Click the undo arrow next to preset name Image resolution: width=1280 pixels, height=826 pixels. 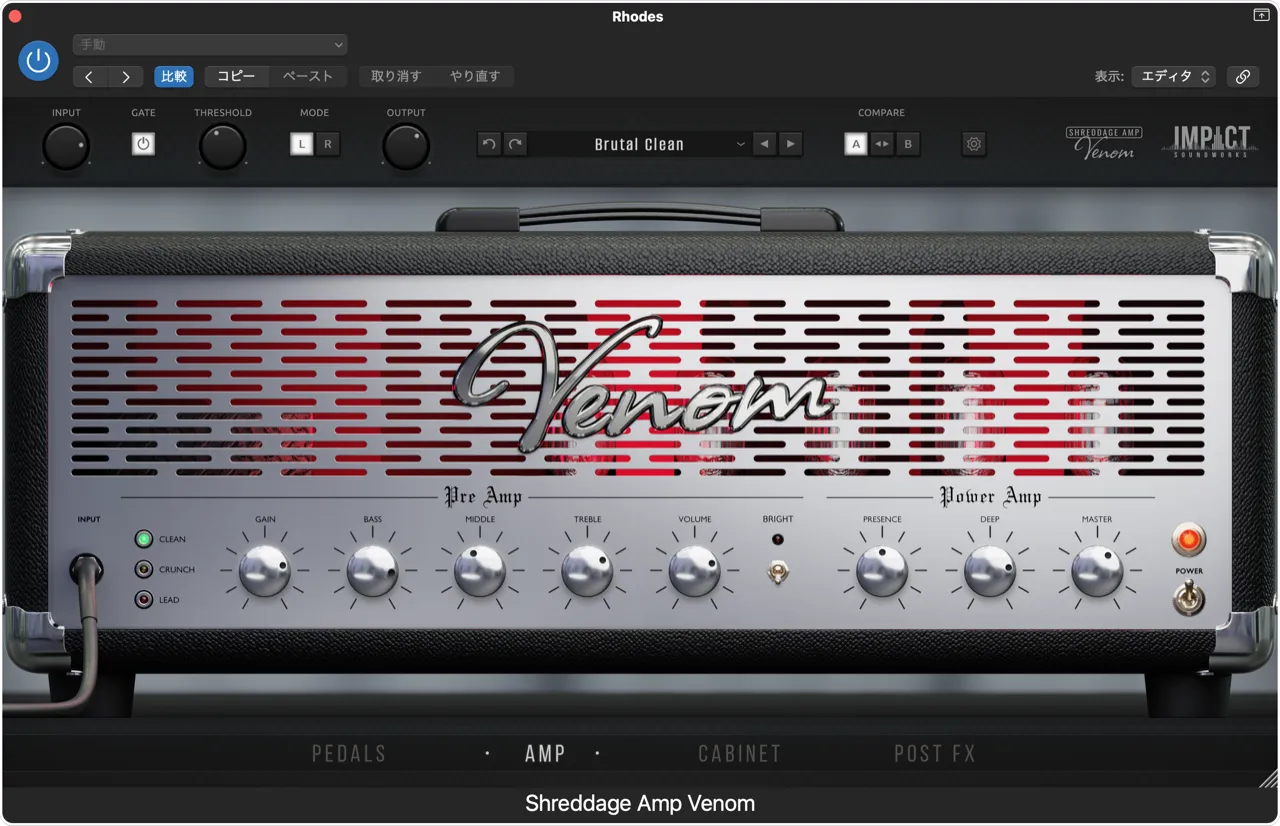pyautogui.click(x=488, y=144)
